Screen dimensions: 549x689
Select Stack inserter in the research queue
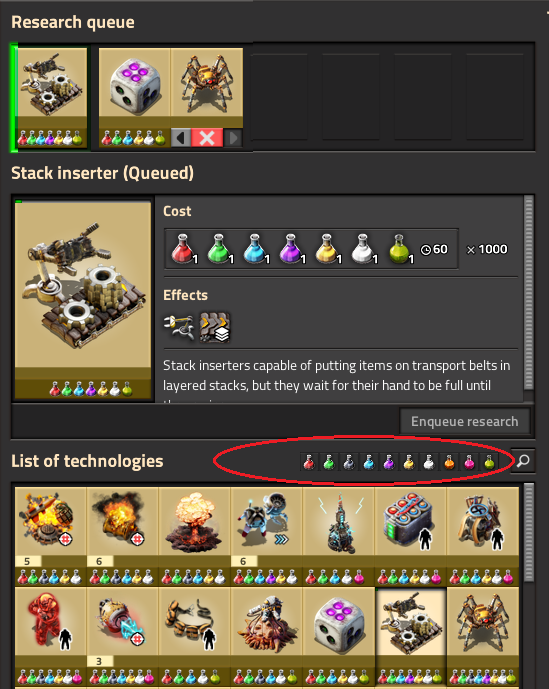pos(52,97)
